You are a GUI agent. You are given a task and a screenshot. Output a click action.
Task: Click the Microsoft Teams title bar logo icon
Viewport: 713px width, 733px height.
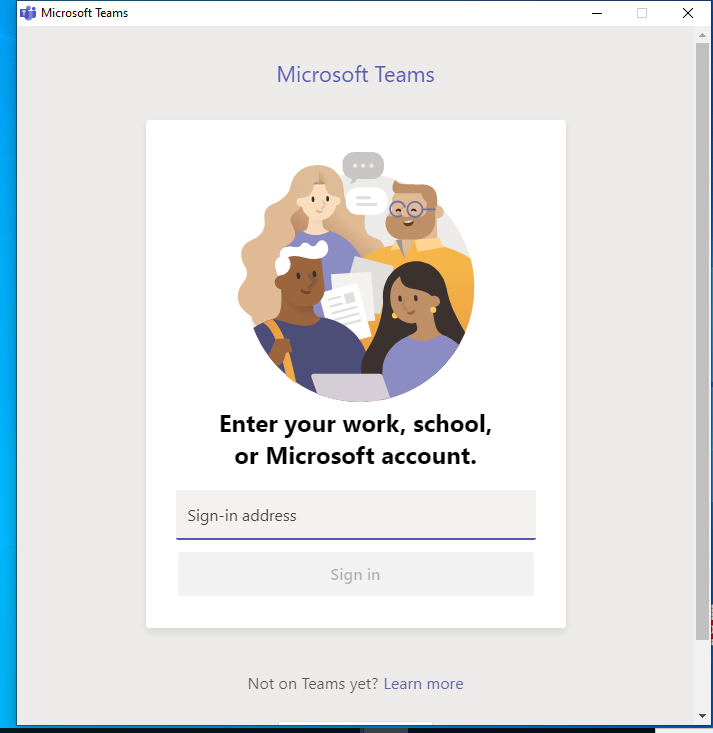[x=28, y=13]
